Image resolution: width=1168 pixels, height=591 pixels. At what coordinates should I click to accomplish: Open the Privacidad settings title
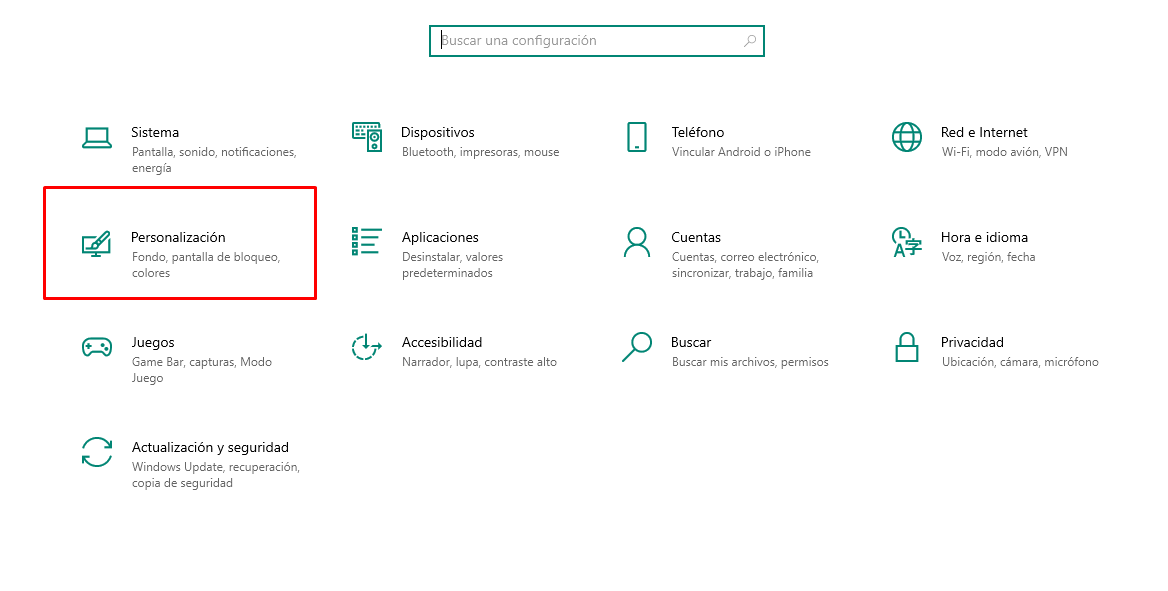[x=971, y=342]
